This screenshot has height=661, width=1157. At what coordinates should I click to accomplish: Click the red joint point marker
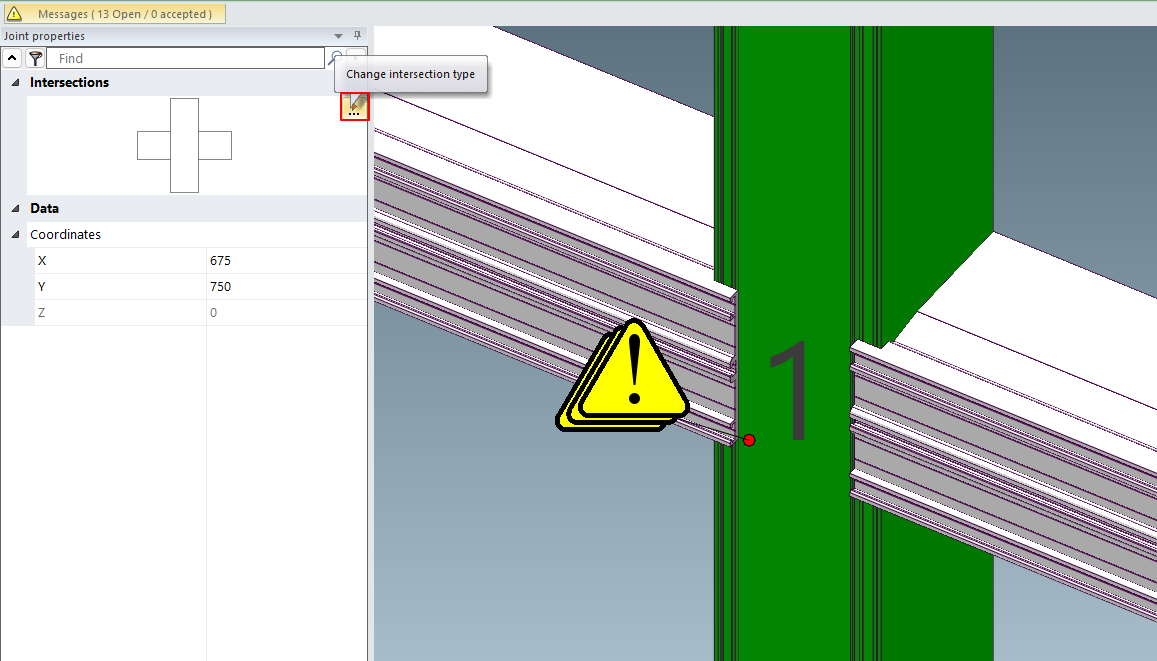749,440
